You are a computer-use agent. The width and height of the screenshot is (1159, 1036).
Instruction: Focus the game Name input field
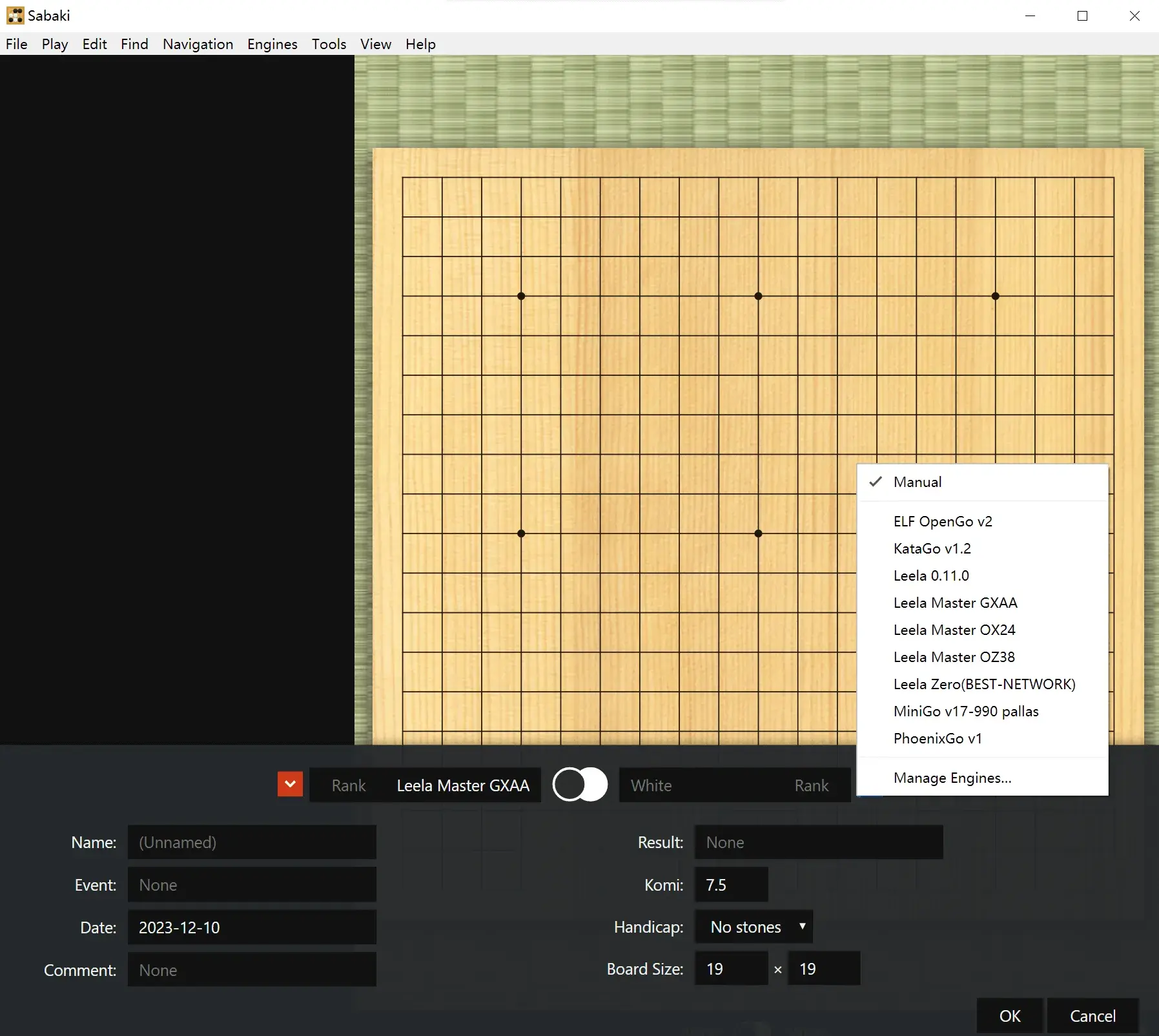pos(252,842)
